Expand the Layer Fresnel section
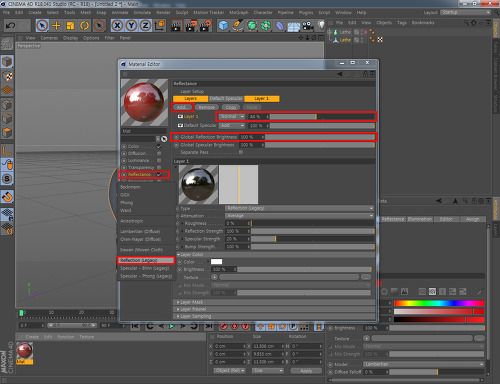 coord(193,309)
